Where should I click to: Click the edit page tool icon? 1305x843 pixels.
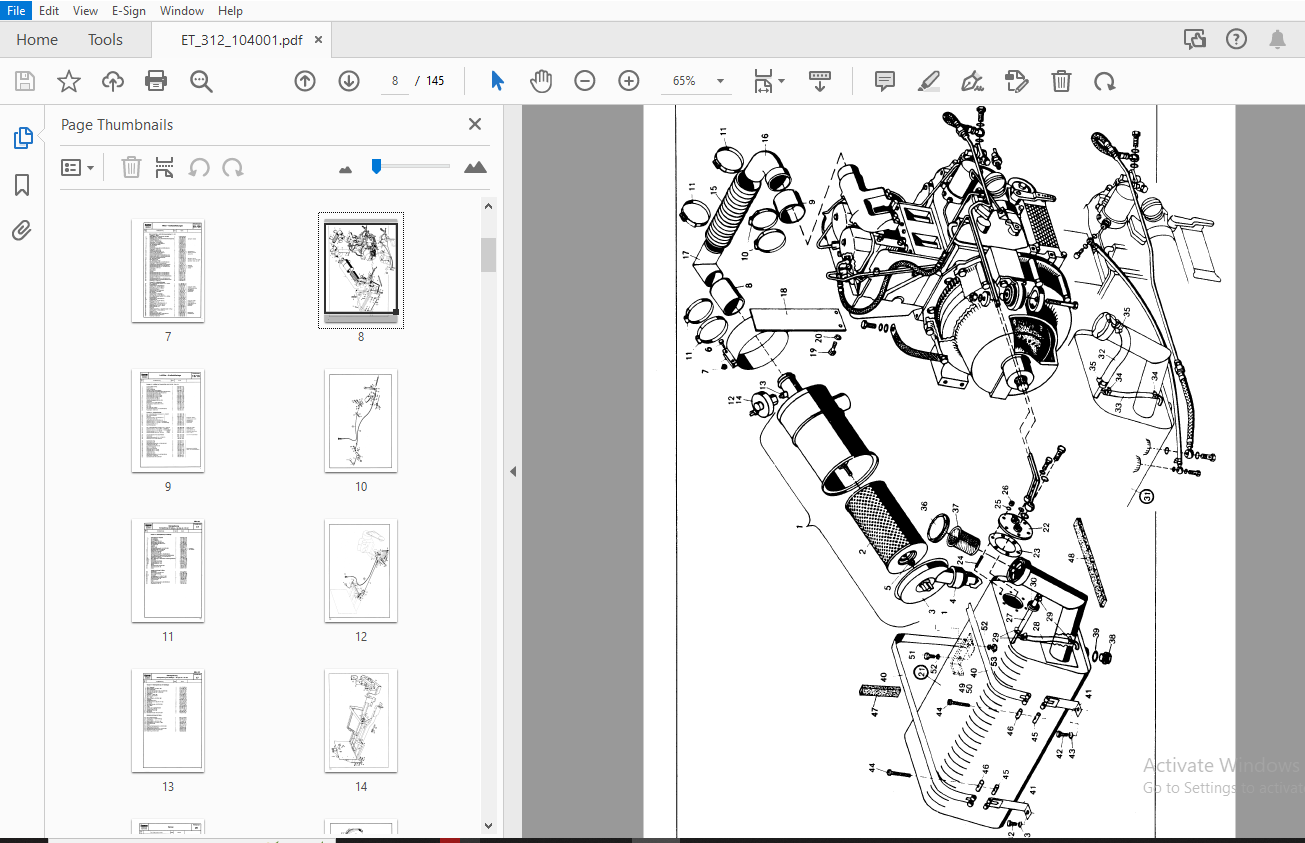coord(1016,81)
